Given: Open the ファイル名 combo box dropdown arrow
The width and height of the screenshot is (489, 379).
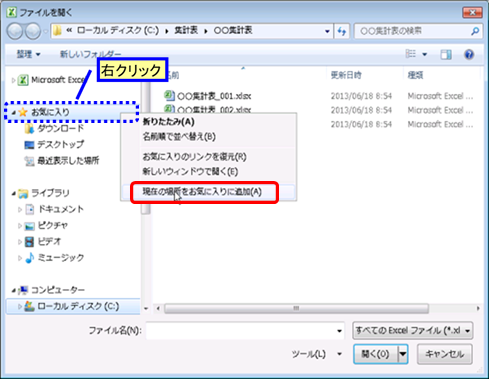Looking at the screenshot, I should [339, 331].
